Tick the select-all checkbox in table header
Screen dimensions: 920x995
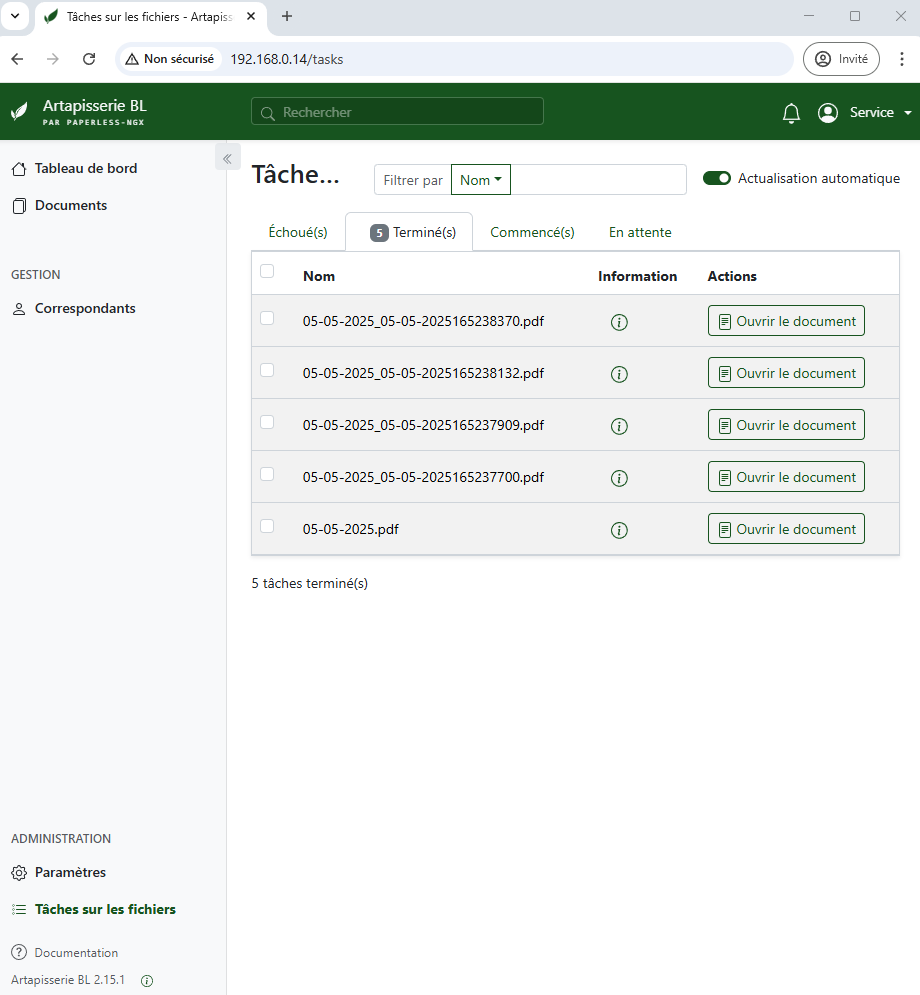267,271
